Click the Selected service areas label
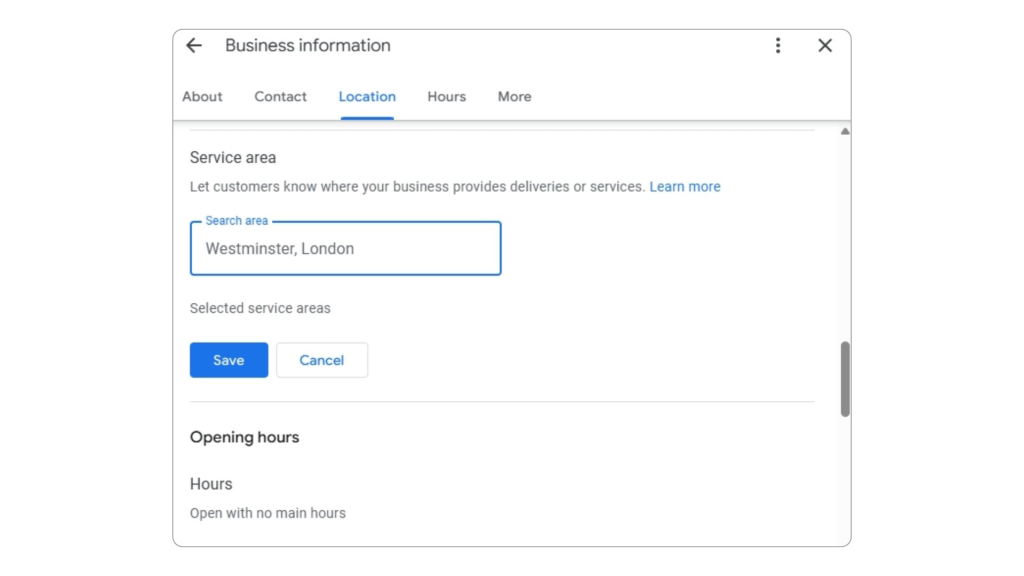Screen dimensions: 1024x576 [260, 308]
